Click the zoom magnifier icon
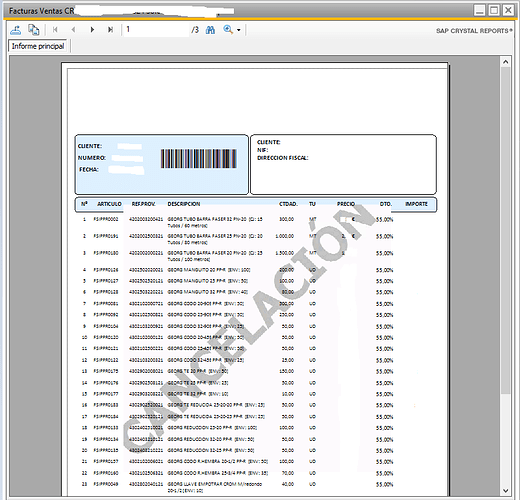The height and width of the screenshot is (500, 520). 228,30
